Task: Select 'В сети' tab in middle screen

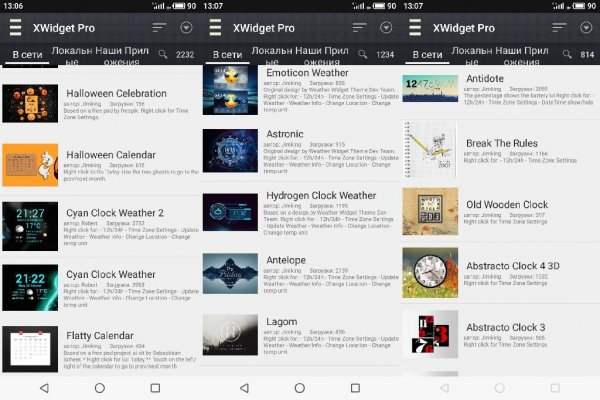Action: tap(227, 55)
